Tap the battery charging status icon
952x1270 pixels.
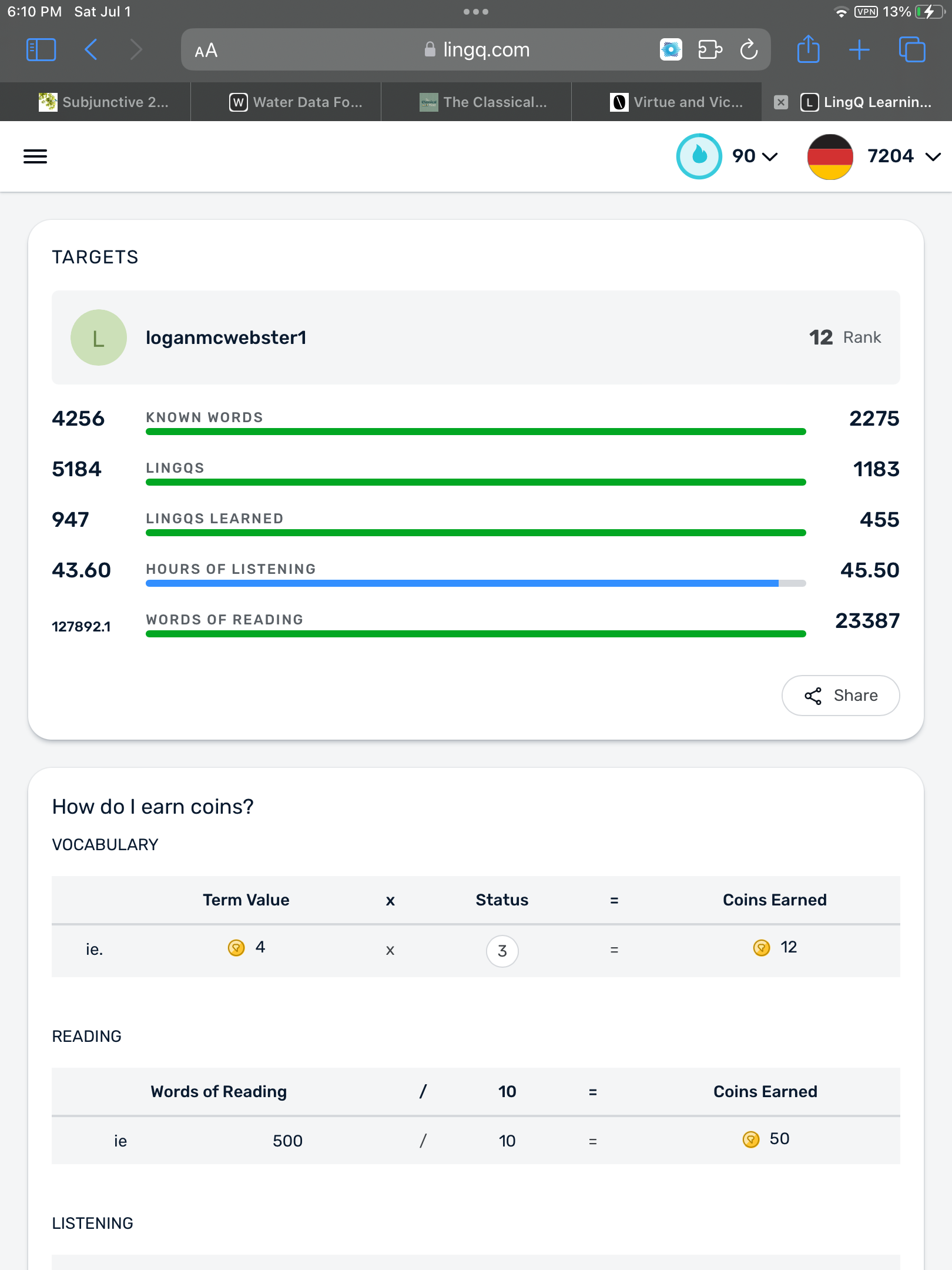click(x=930, y=12)
